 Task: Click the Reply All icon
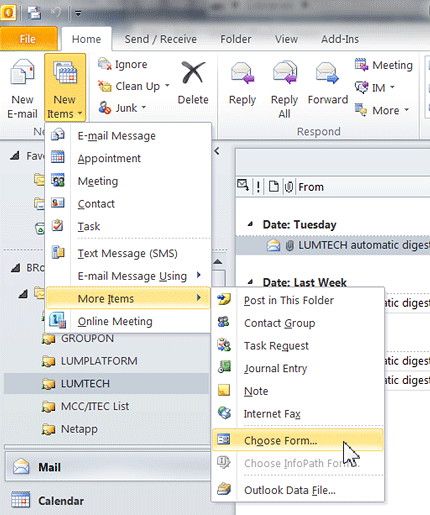coord(284,72)
